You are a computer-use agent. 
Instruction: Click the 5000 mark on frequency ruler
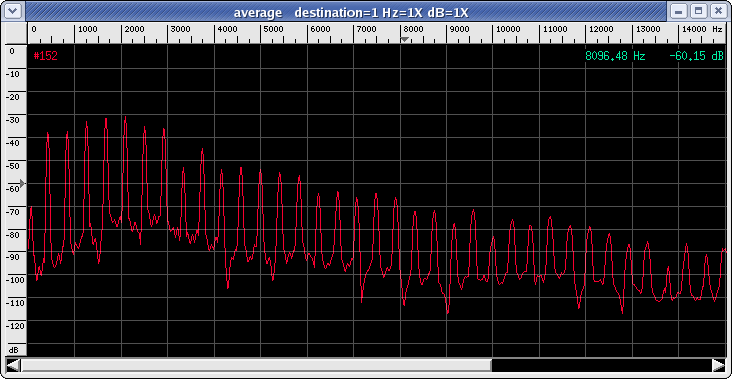[x=274, y=29]
